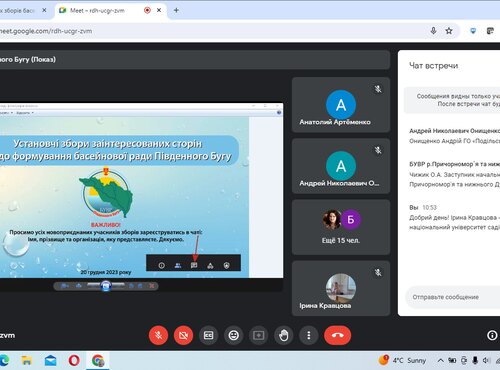The height and width of the screenshot is (370, 500).
Task: Toggle closed captions button
Action: tap(209, 335)
